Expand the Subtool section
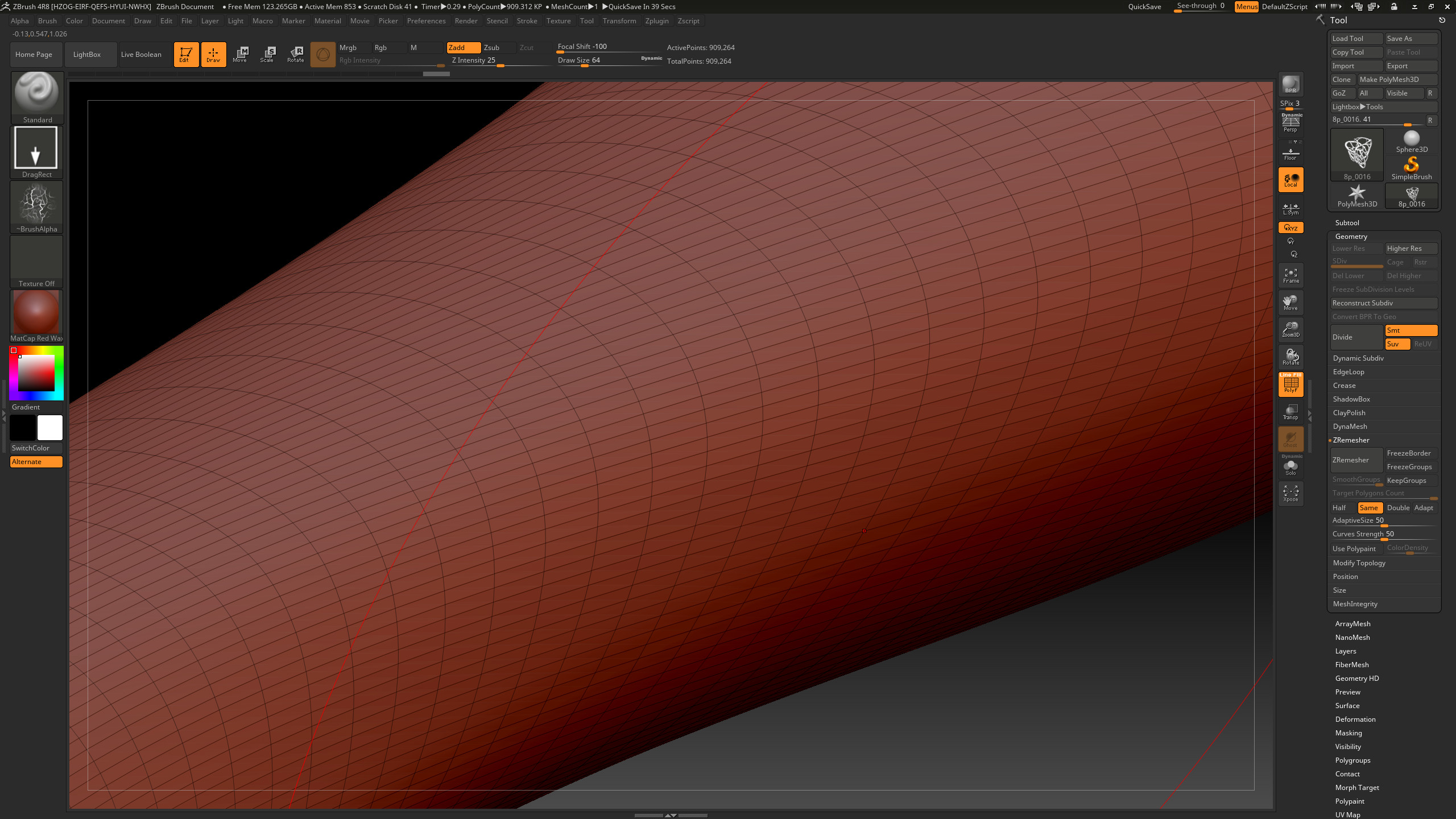 point(1347,223)
